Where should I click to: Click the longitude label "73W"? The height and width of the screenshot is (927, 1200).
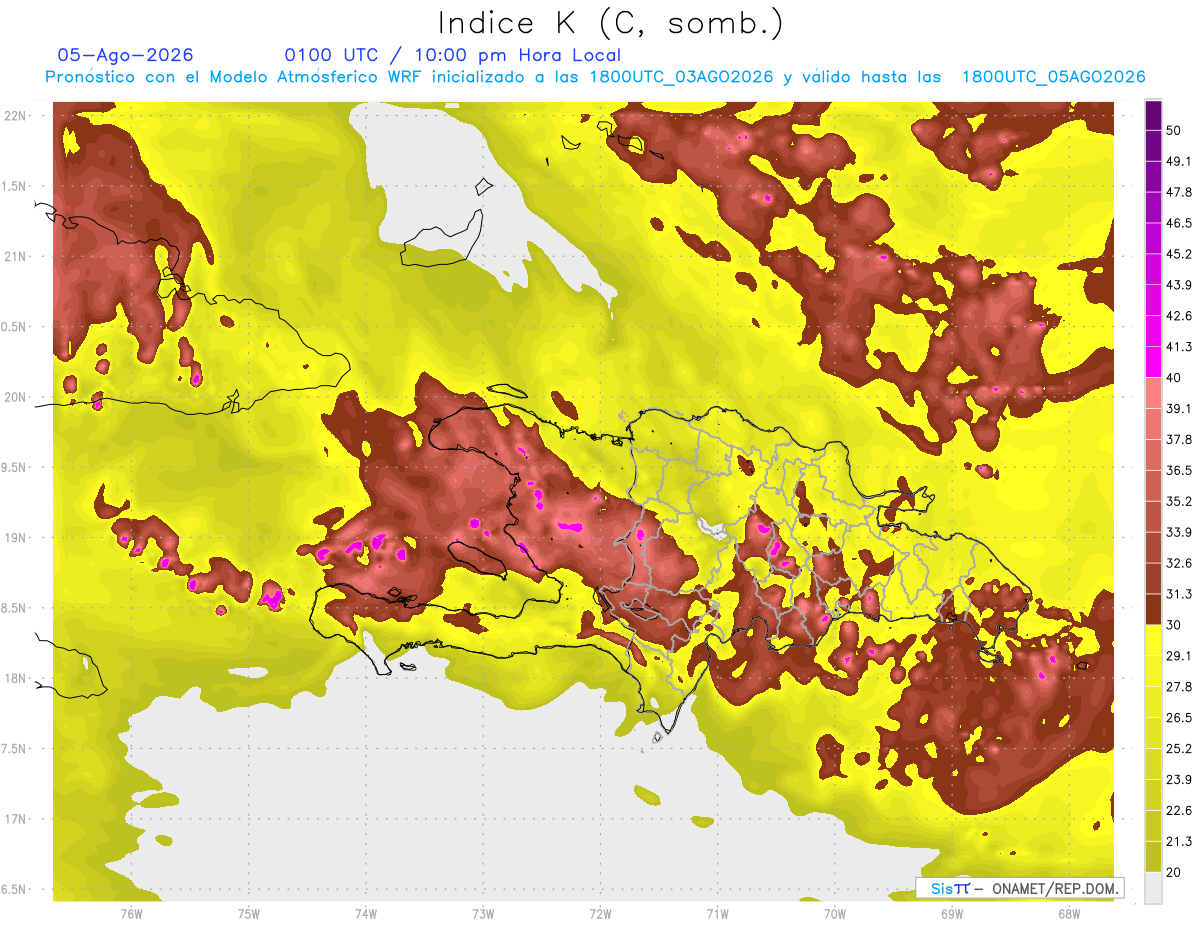click(x=483, y=913)
